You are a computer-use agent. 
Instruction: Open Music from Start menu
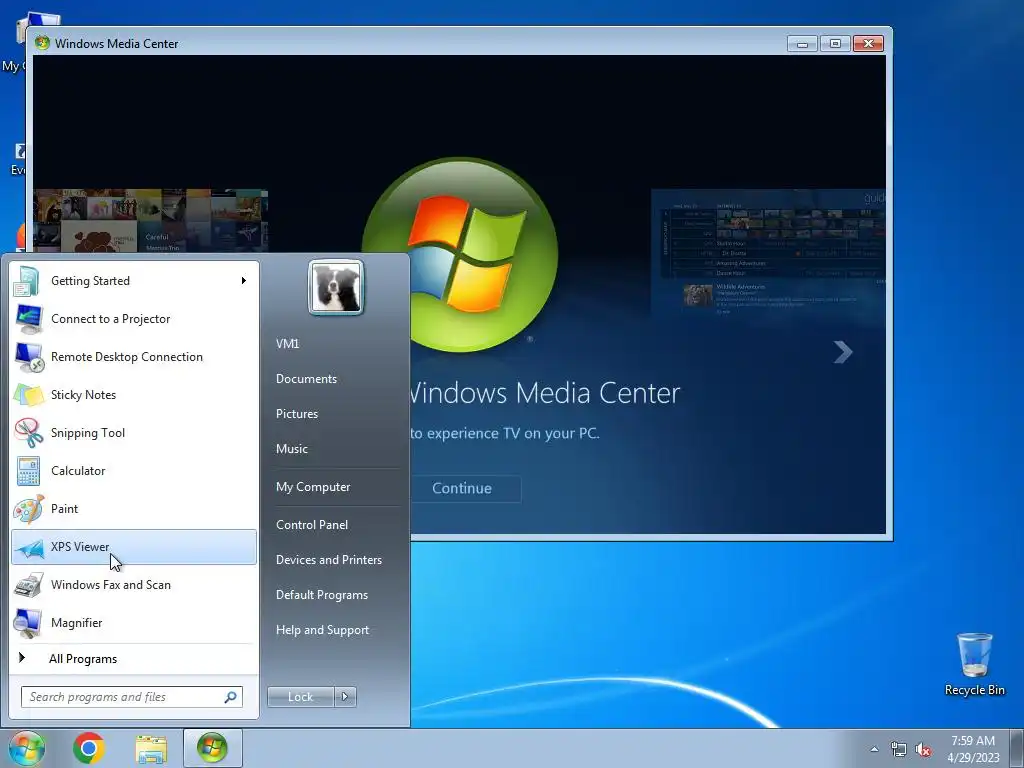click(x=291, y=449)
